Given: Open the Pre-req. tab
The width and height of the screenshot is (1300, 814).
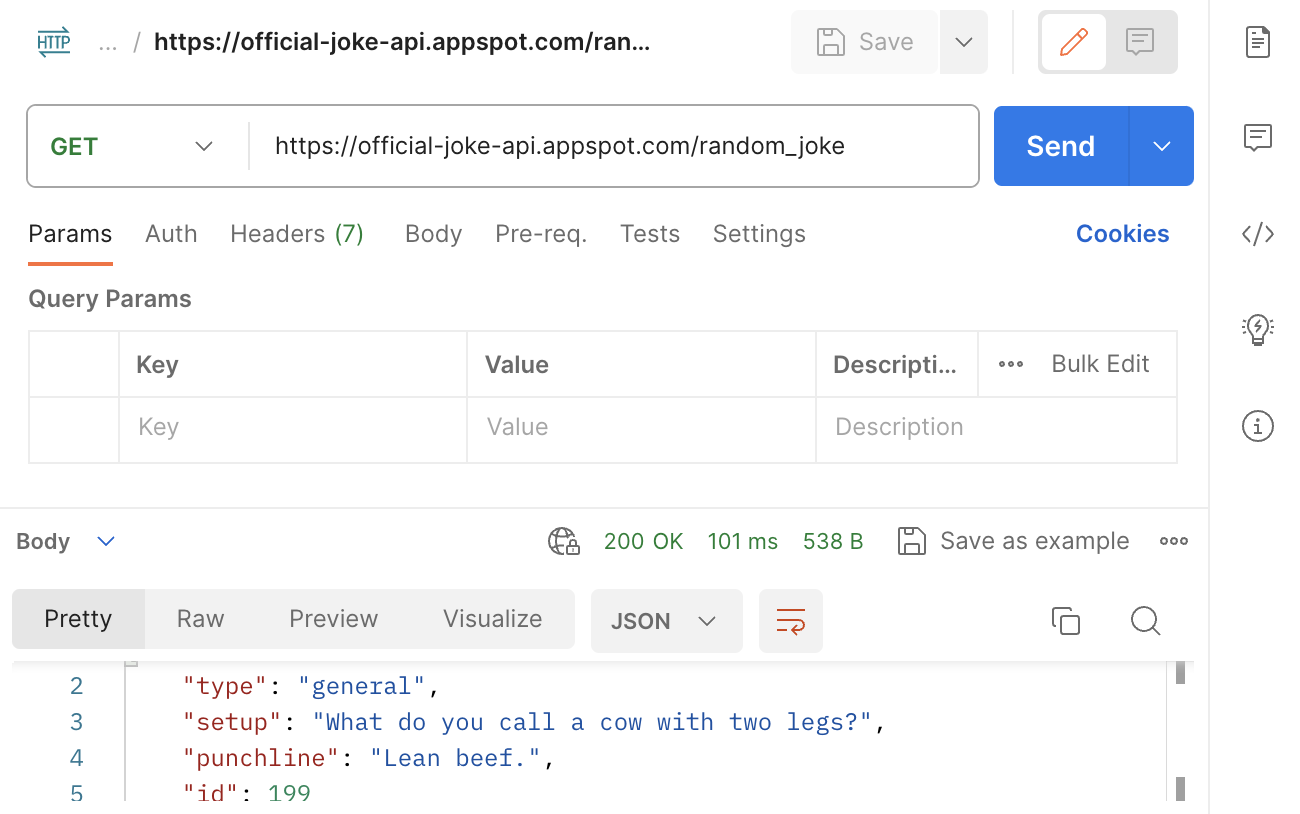Looking at the screenshot, I should (x=541, y=234).
